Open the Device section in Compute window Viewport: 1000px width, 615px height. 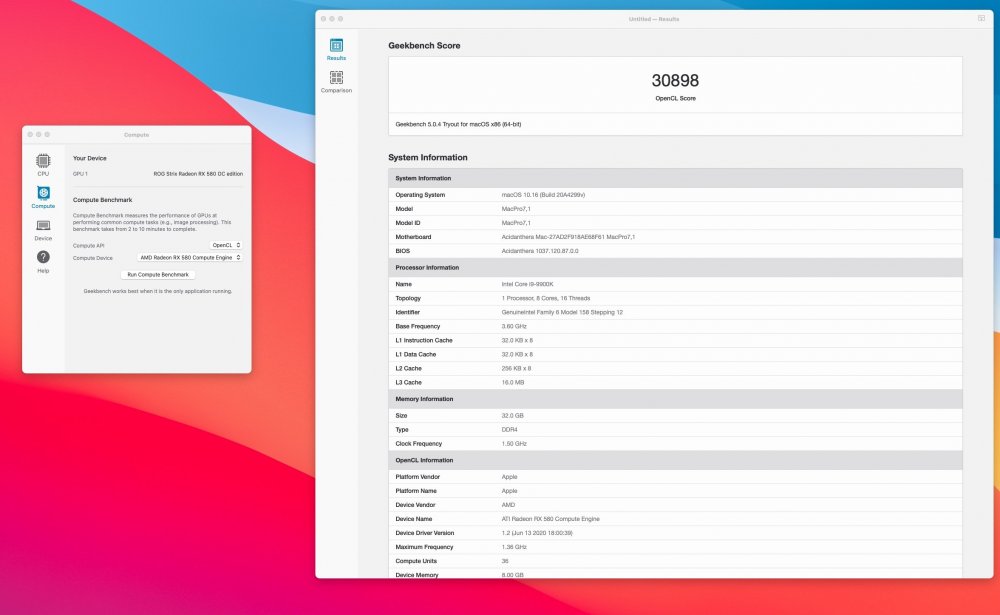[x=43, y=230]
